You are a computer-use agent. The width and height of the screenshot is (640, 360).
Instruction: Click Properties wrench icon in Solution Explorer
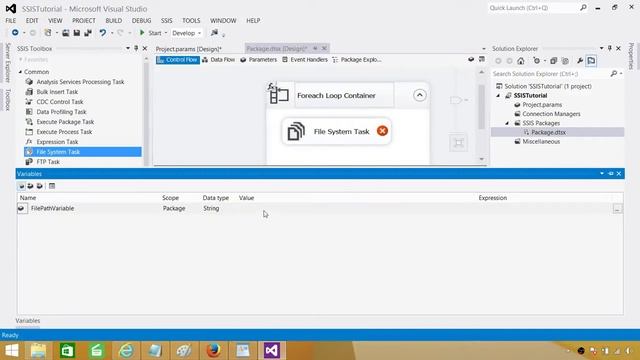[x=580, y=61]
